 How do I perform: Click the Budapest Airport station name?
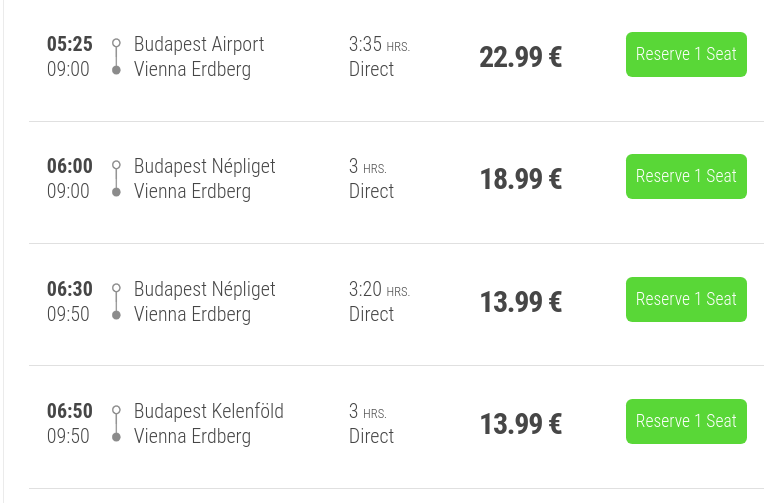tap(199, 44)
